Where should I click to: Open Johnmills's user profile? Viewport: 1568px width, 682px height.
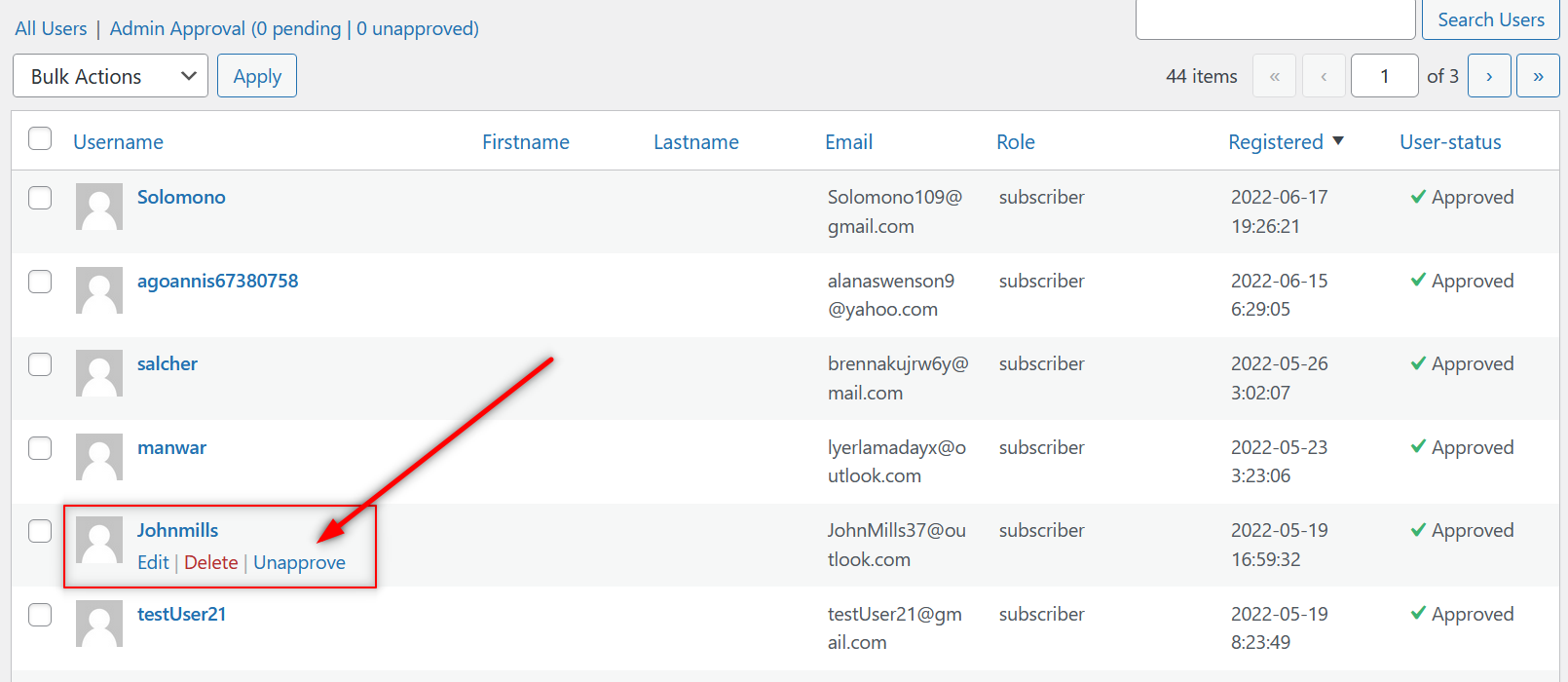pyautogui.click(x=177, y=530)
